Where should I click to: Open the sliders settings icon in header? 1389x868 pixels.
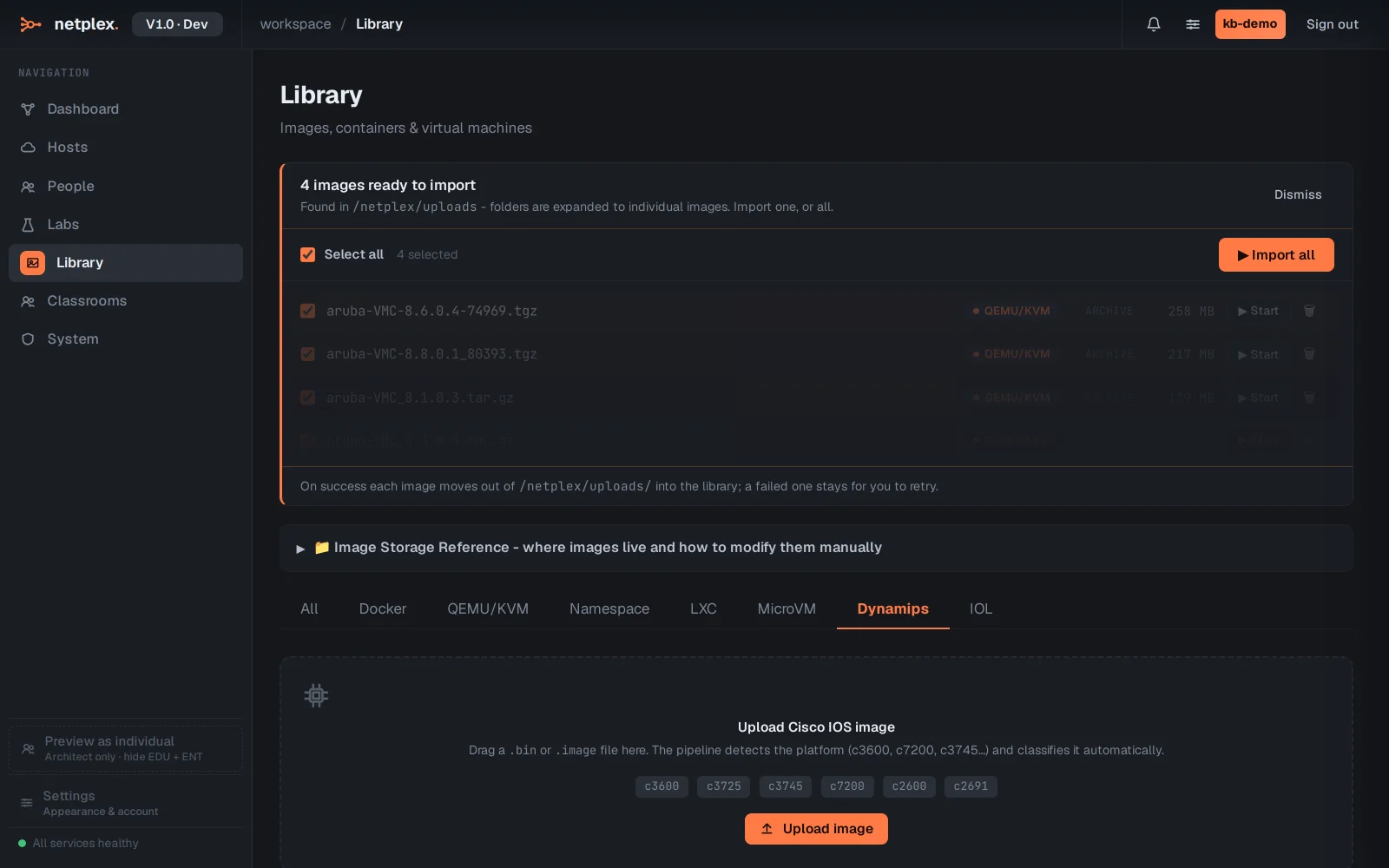point(1193,24)
